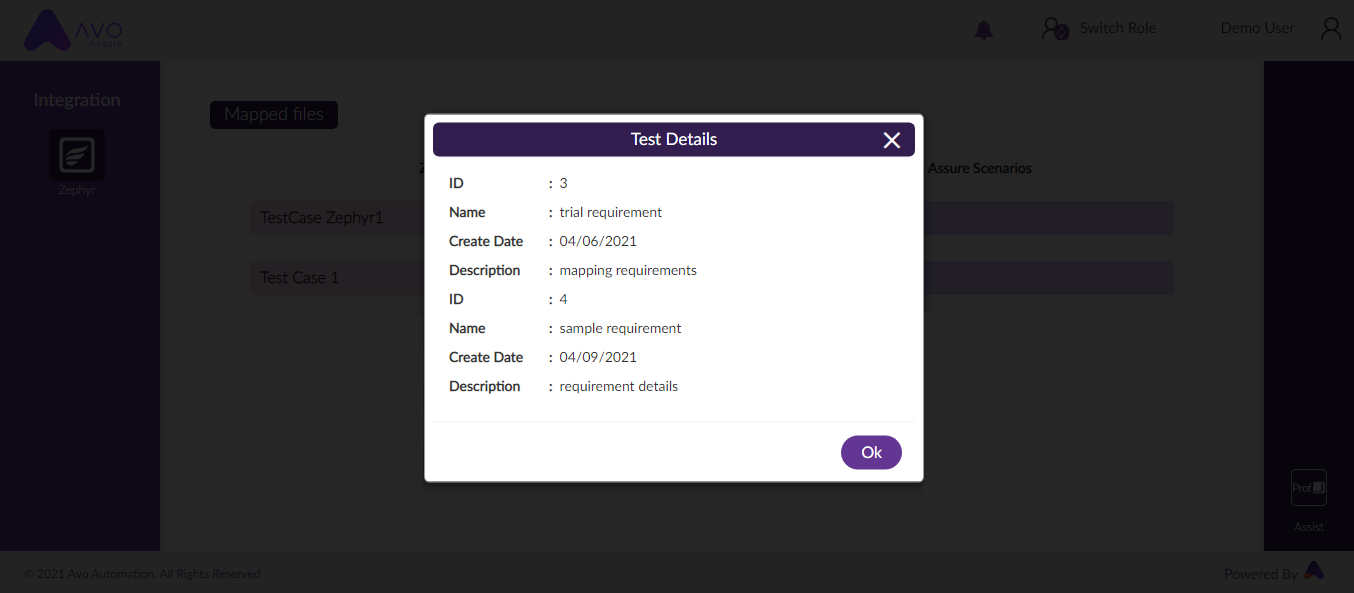Click the Switch Role icon
This screenshot has height=593, width=1354.
[x=1055, y=29]
